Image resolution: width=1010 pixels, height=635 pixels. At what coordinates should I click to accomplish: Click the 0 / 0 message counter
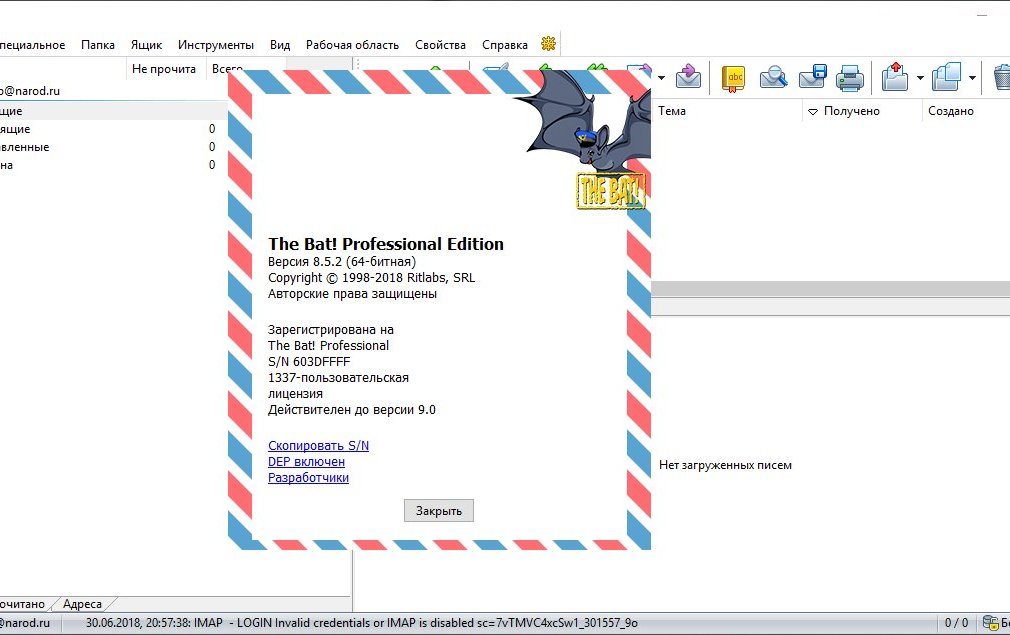click(x=956, y=623)
